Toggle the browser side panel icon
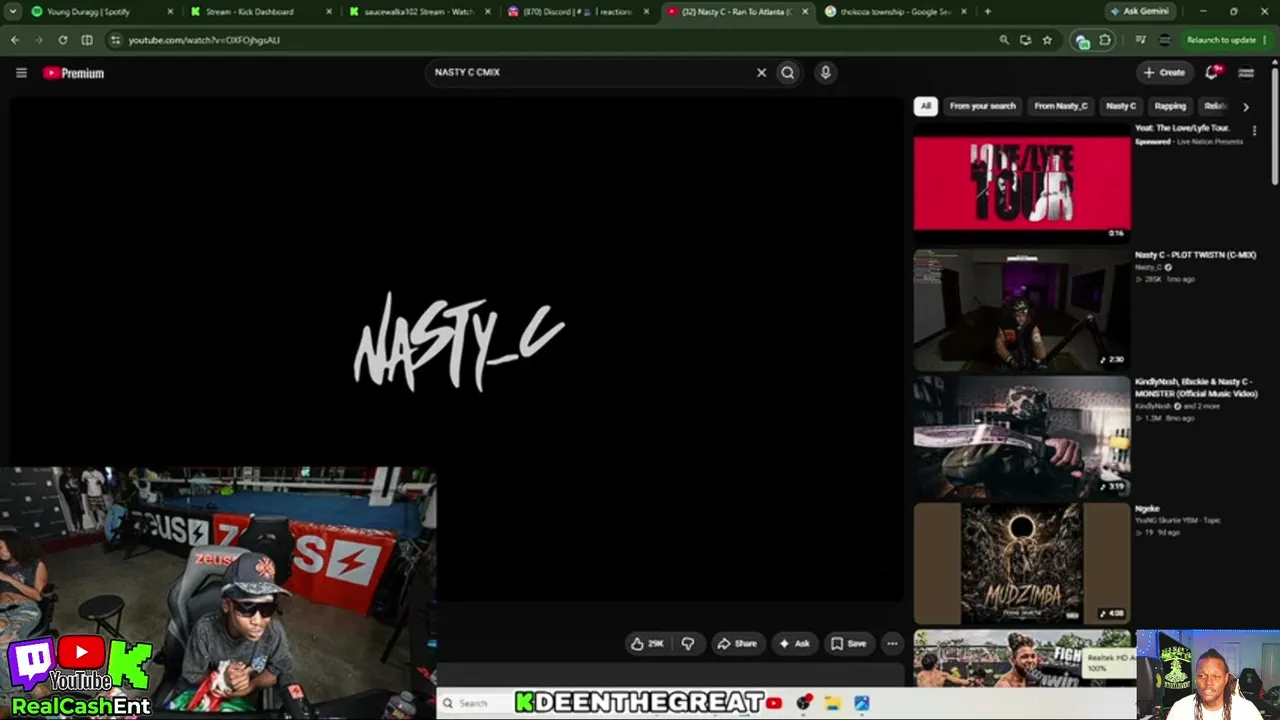1280x720 pixels. (x=87, y=40)
